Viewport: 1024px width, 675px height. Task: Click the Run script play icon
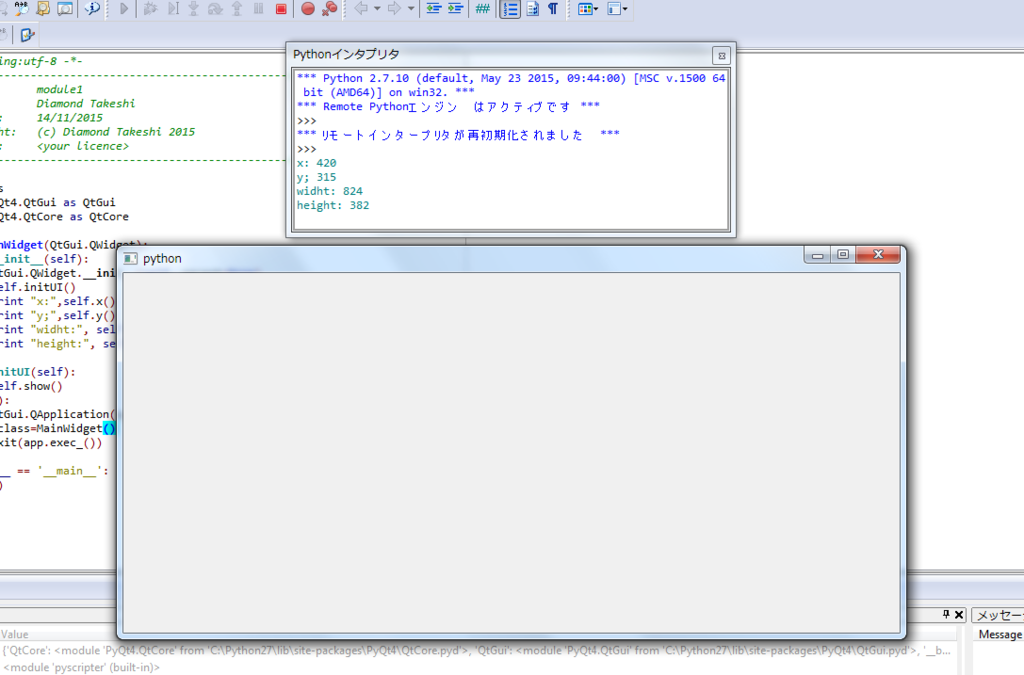point(123,8)
